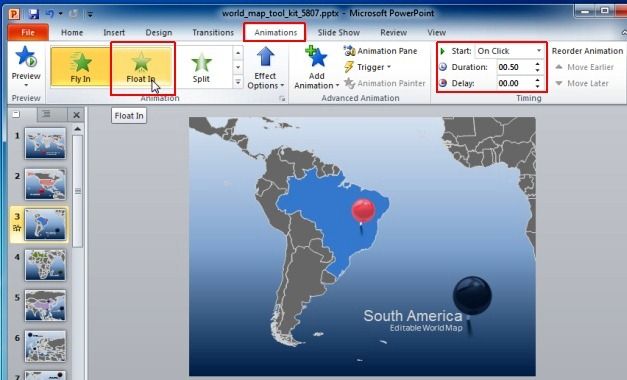
Task: Click Move Earlier in Reorder Animation
Action: tap(585, 67)
